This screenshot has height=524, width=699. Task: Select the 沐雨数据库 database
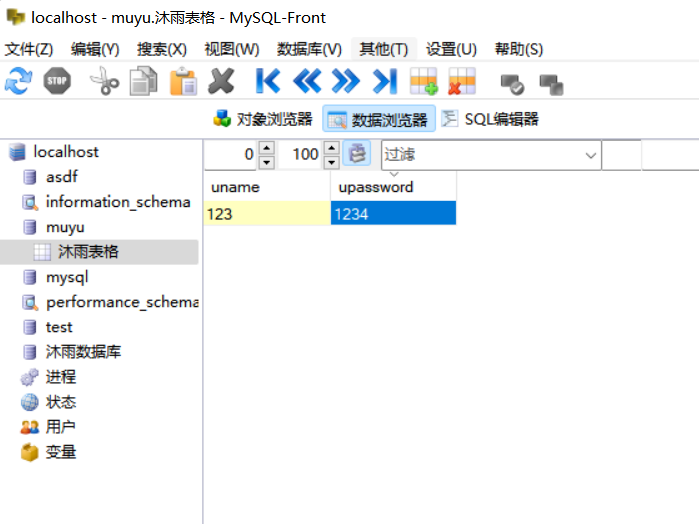point(83,352)
